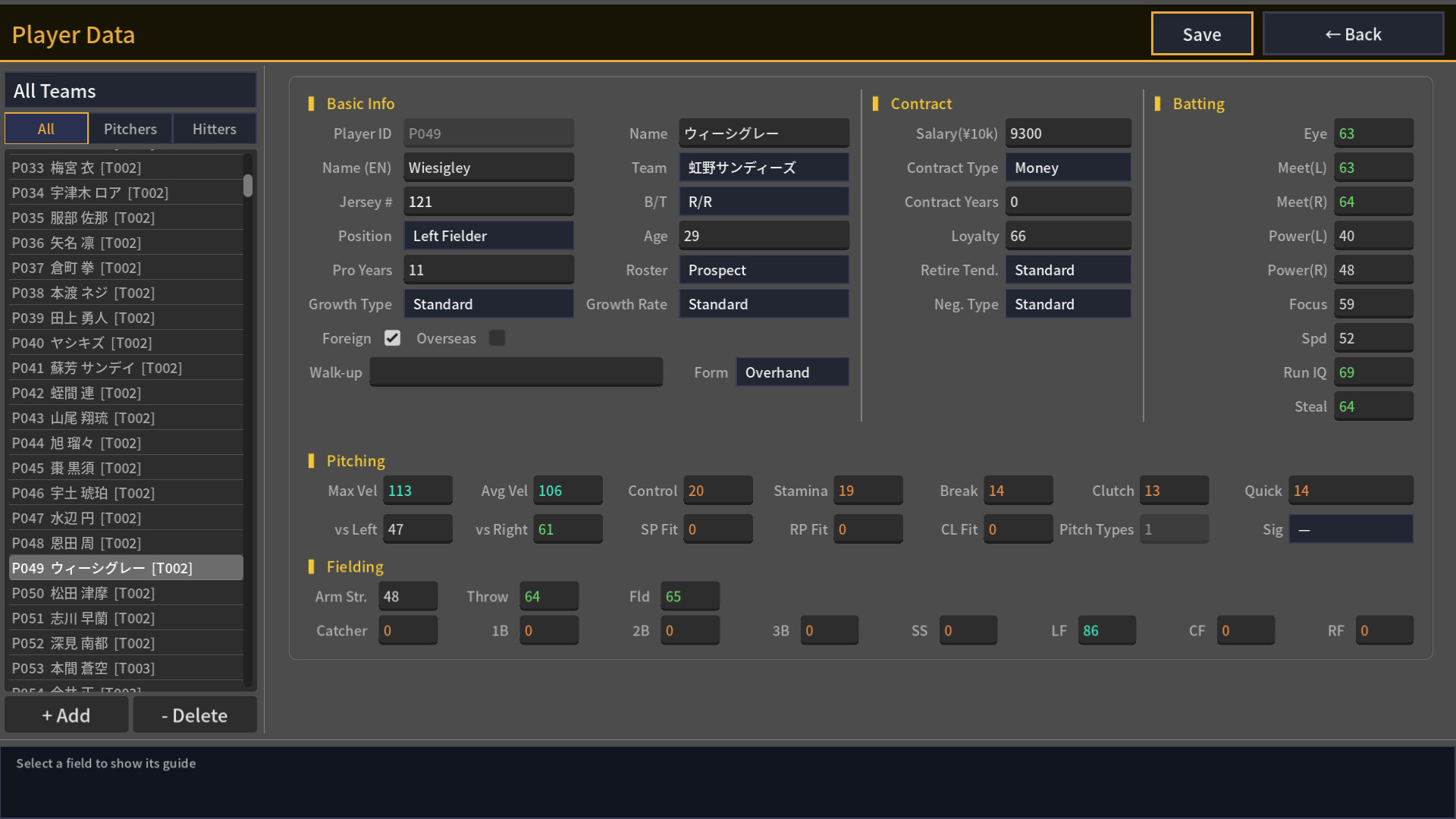Edit the Eye batting value
Screen dimensions: 1456x819
point(1373,133)
